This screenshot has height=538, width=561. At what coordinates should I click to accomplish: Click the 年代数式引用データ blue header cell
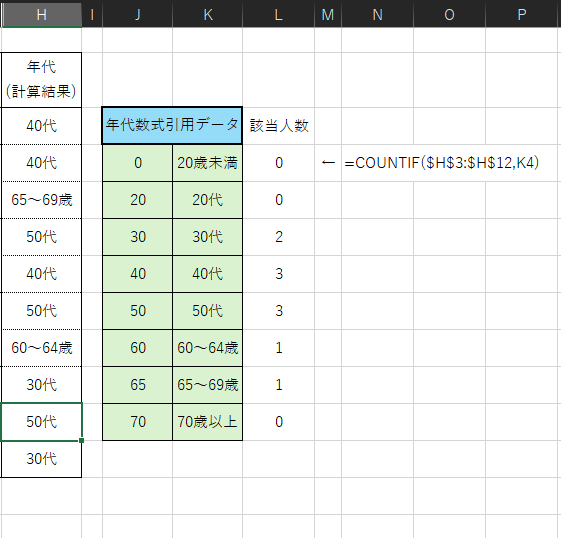172,126
